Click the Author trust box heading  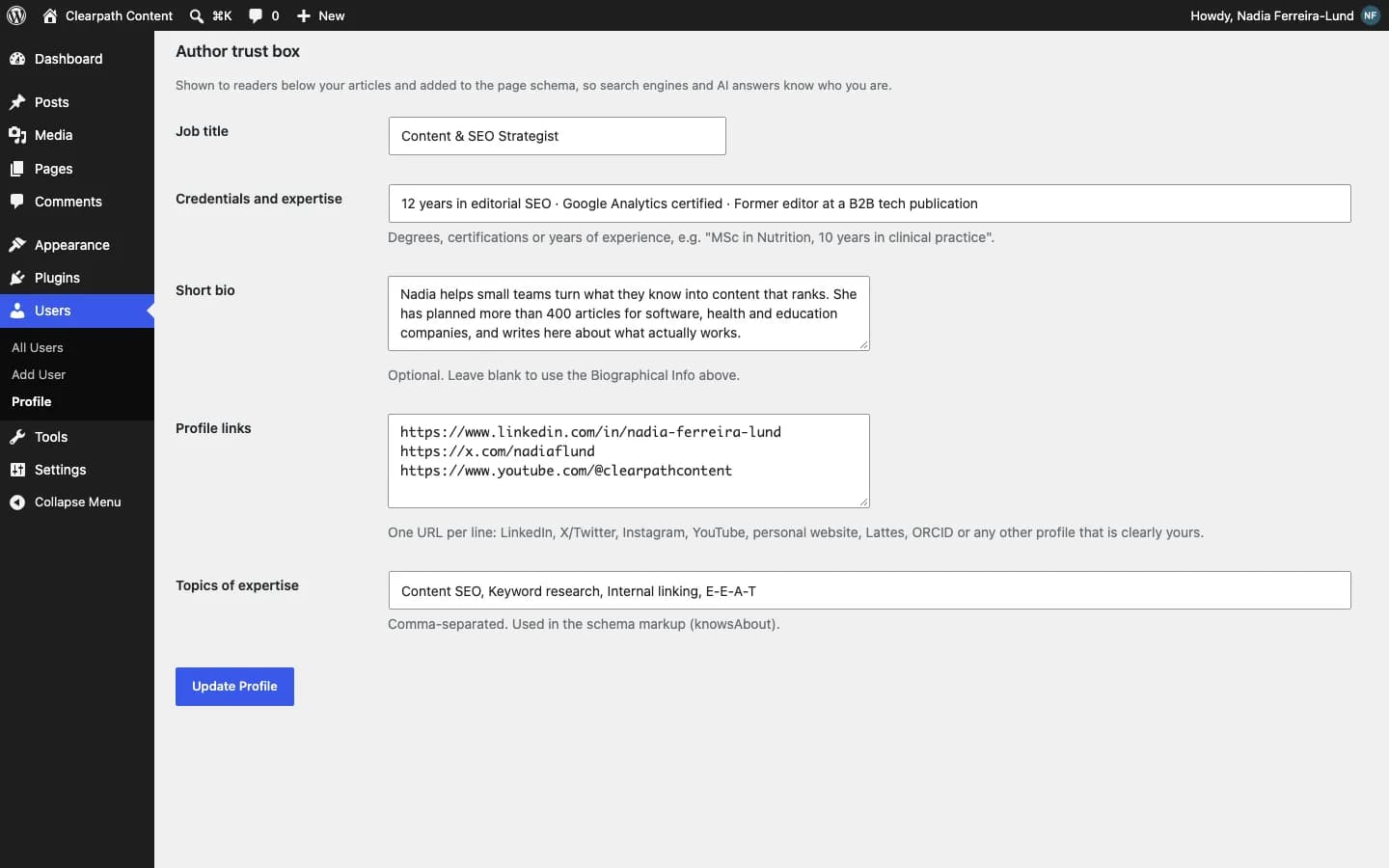[237, 51]
